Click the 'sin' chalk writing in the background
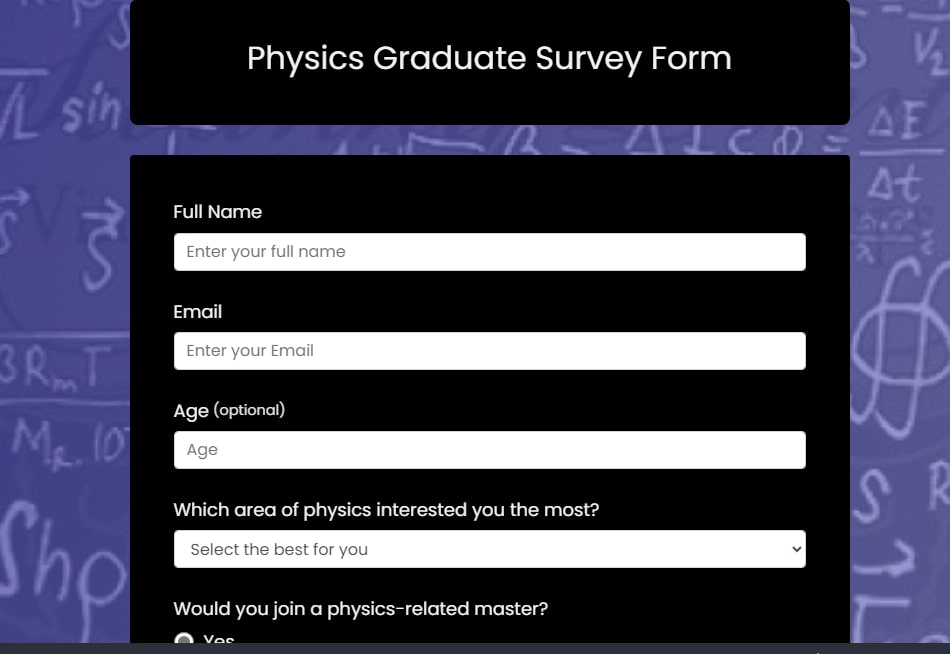Screen dimensions: 950x654 click(x=92, y=110)
